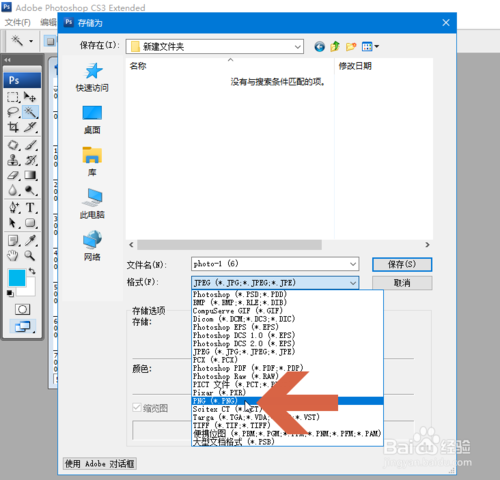Choose BMP format option
The width and height of the screenshot is (500, 480).
tap(288, 303)
